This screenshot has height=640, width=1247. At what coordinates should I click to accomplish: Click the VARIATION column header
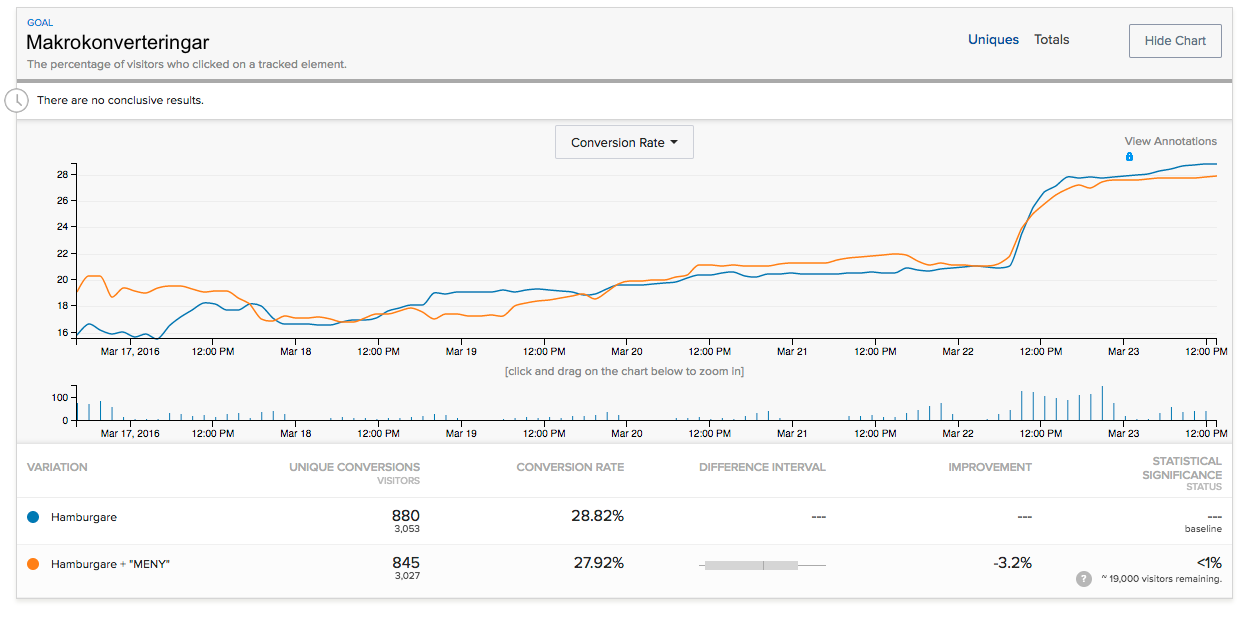pyautogui.click(x=57, y=467)
